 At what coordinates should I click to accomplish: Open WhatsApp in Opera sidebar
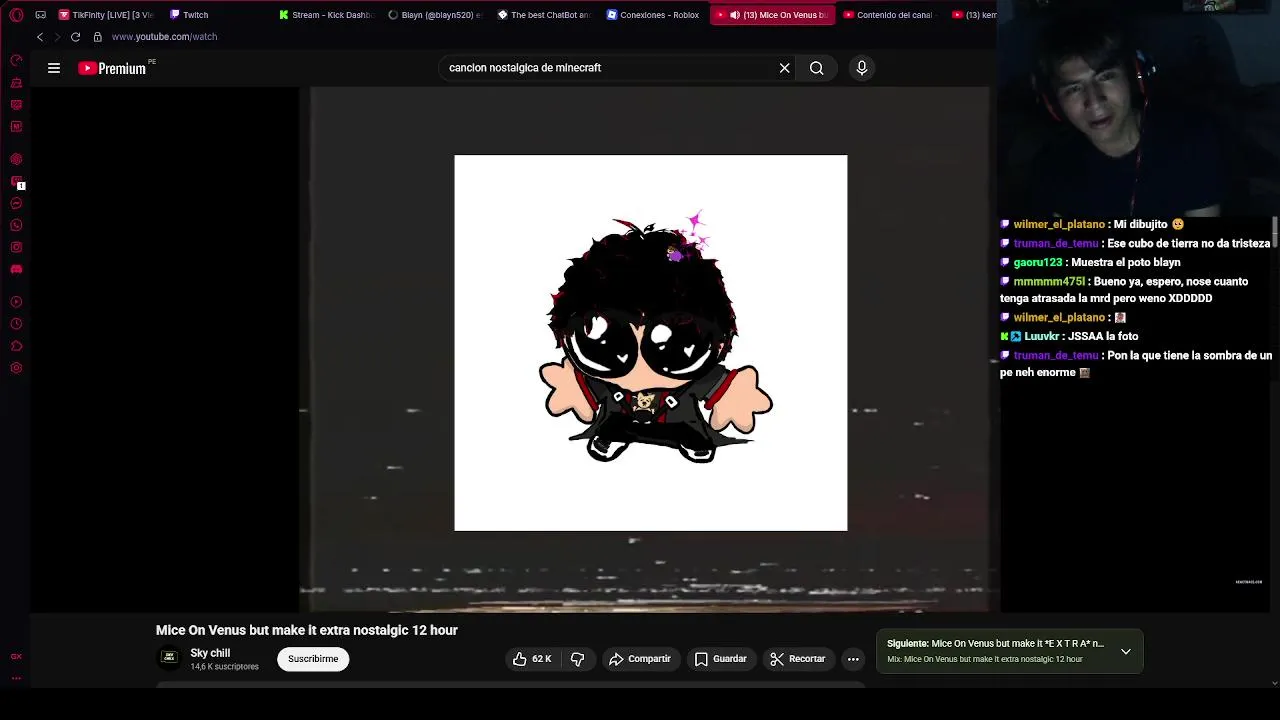pyautogui.click(x=16, y=225)
